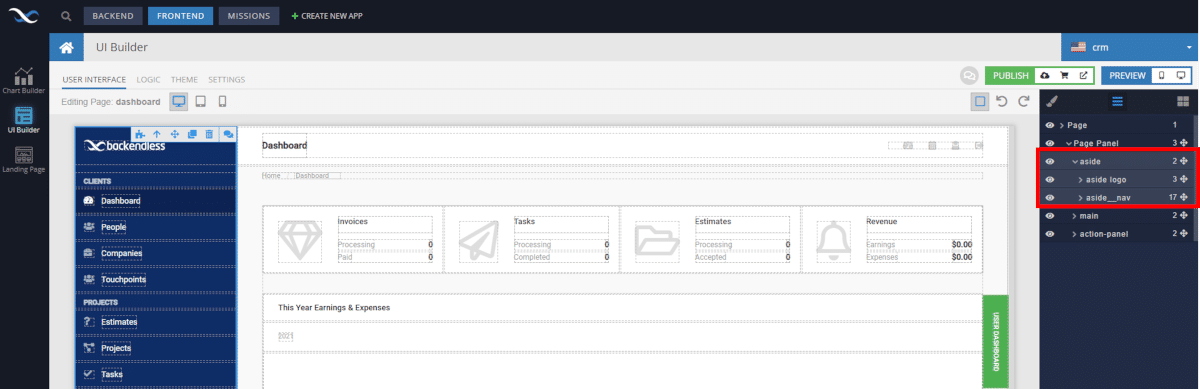Screen dimensions: 1200x389
Task: Switch to desktop view for editing page
Action: (x=179, y=101)
